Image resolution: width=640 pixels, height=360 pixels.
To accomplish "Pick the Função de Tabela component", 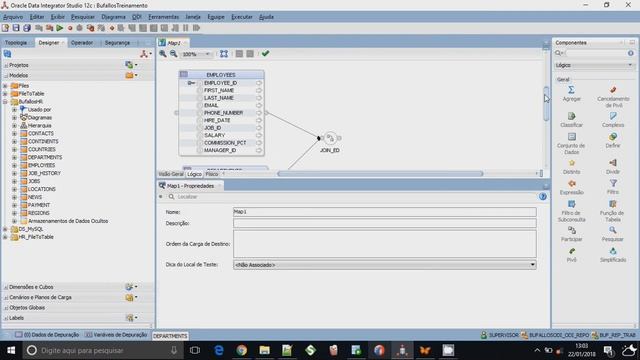I will [x=612, y=211].
